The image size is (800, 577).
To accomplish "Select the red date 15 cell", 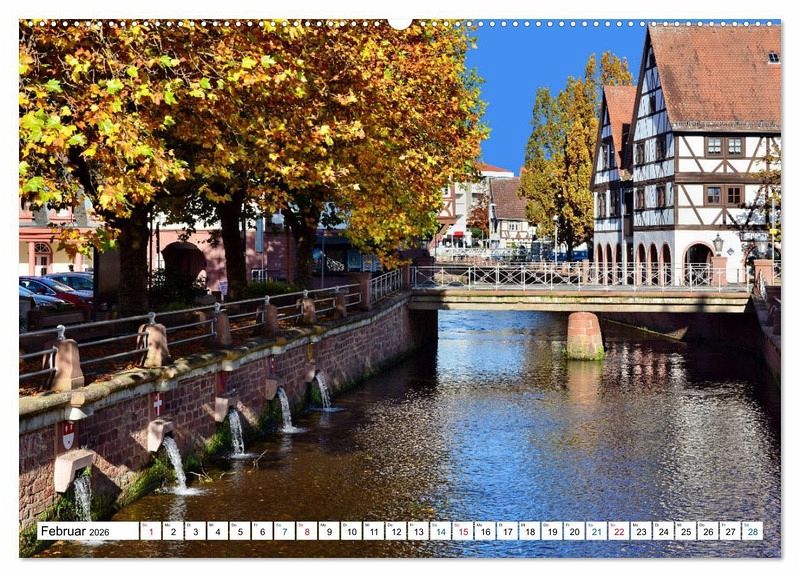I will point(463,531).
